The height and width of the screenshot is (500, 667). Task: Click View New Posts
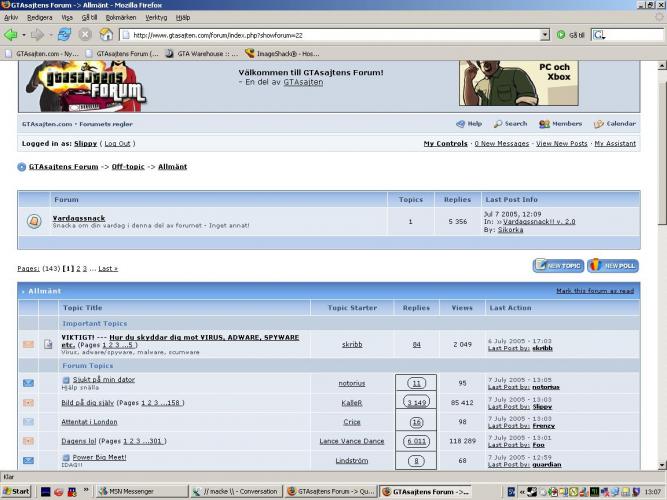tap(562, 144)
